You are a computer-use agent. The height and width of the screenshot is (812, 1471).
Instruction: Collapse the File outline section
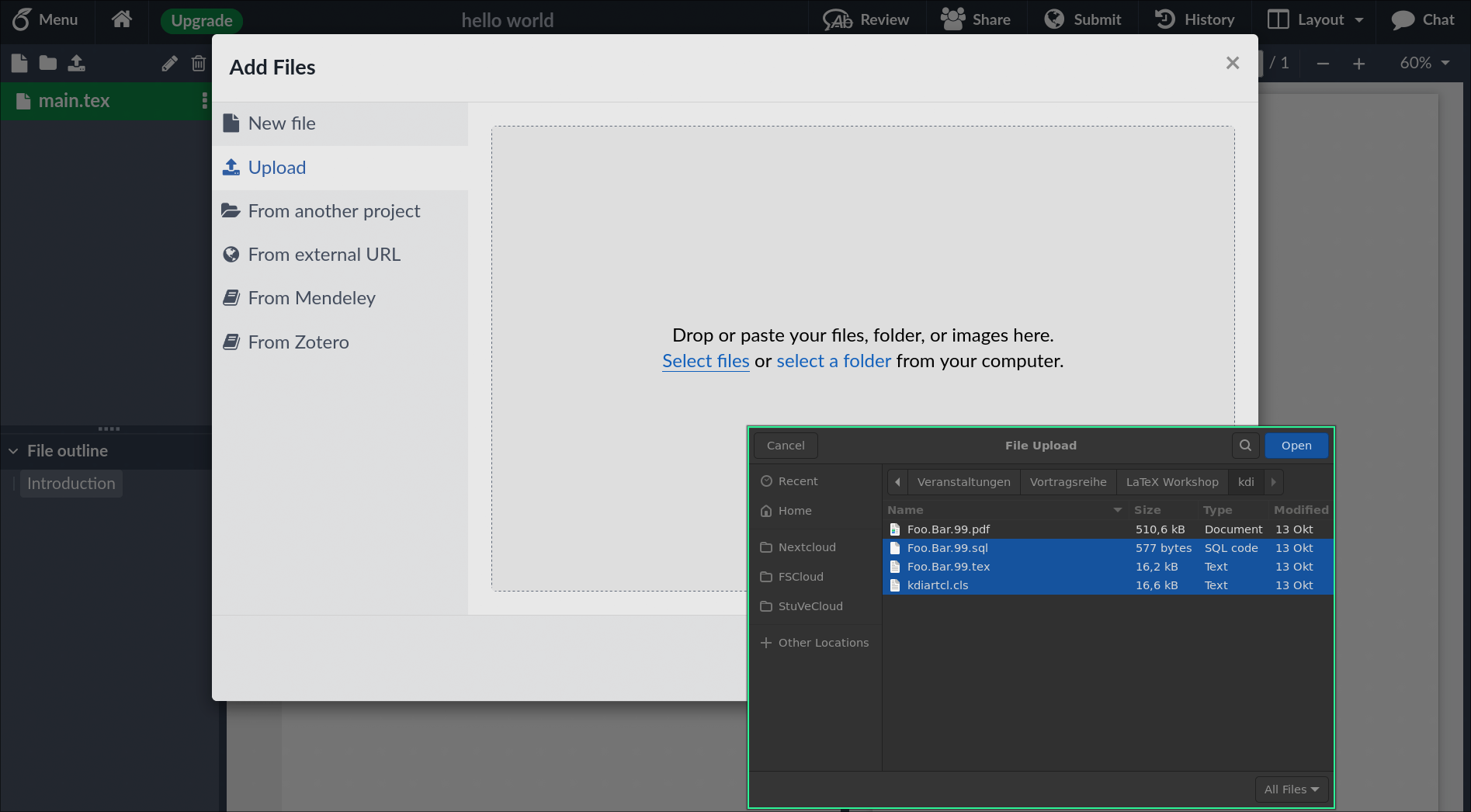coord(13,451)
